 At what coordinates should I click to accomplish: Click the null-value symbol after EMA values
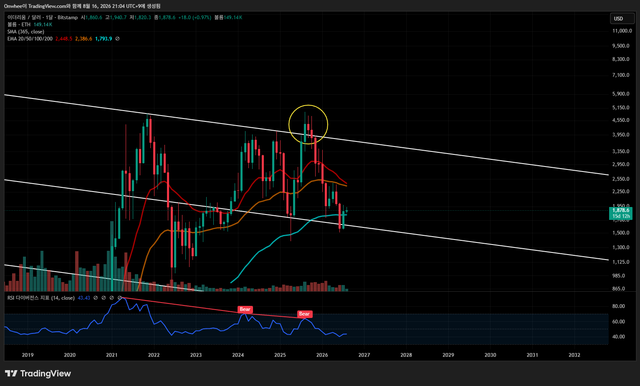coord(118,39)
